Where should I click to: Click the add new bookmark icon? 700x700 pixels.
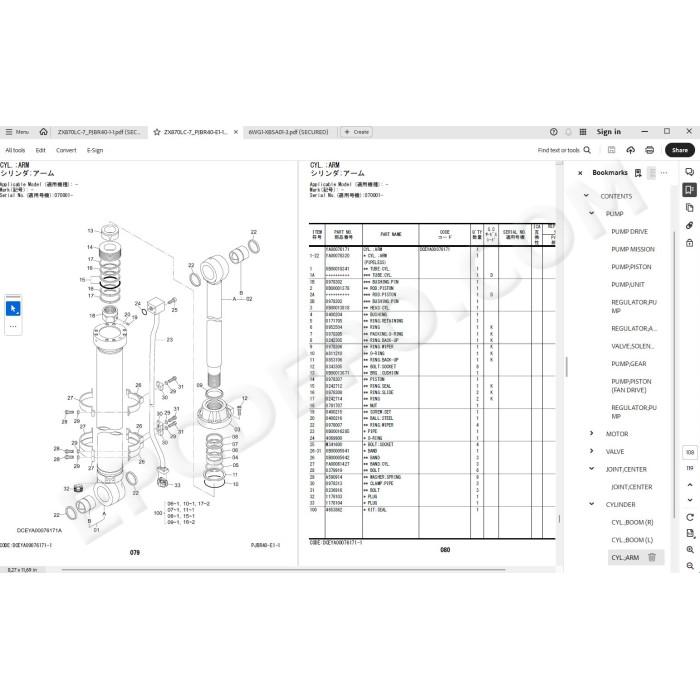pyautogui.click(x=638, y=173)
